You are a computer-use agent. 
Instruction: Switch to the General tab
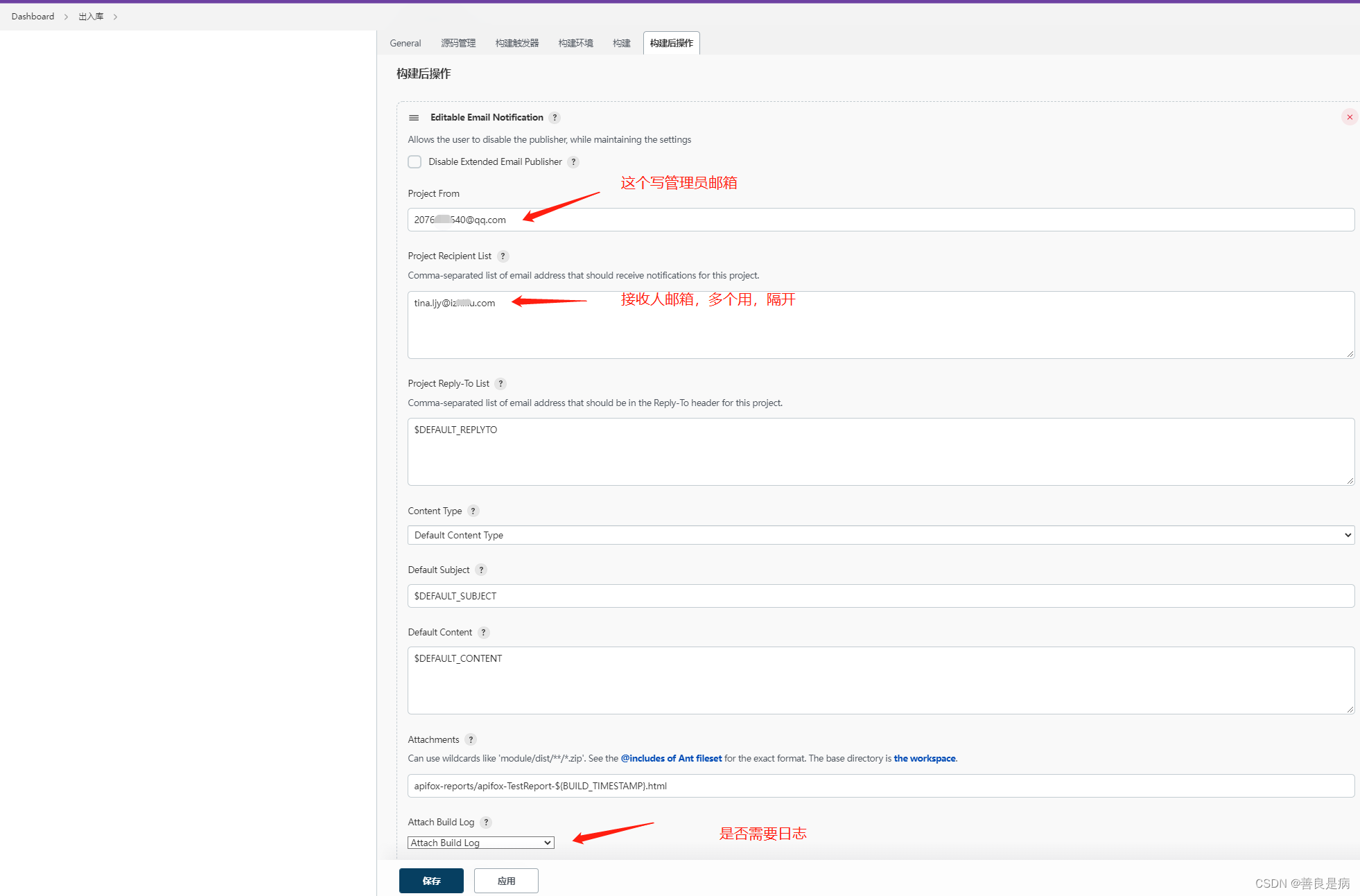[405, 43]
